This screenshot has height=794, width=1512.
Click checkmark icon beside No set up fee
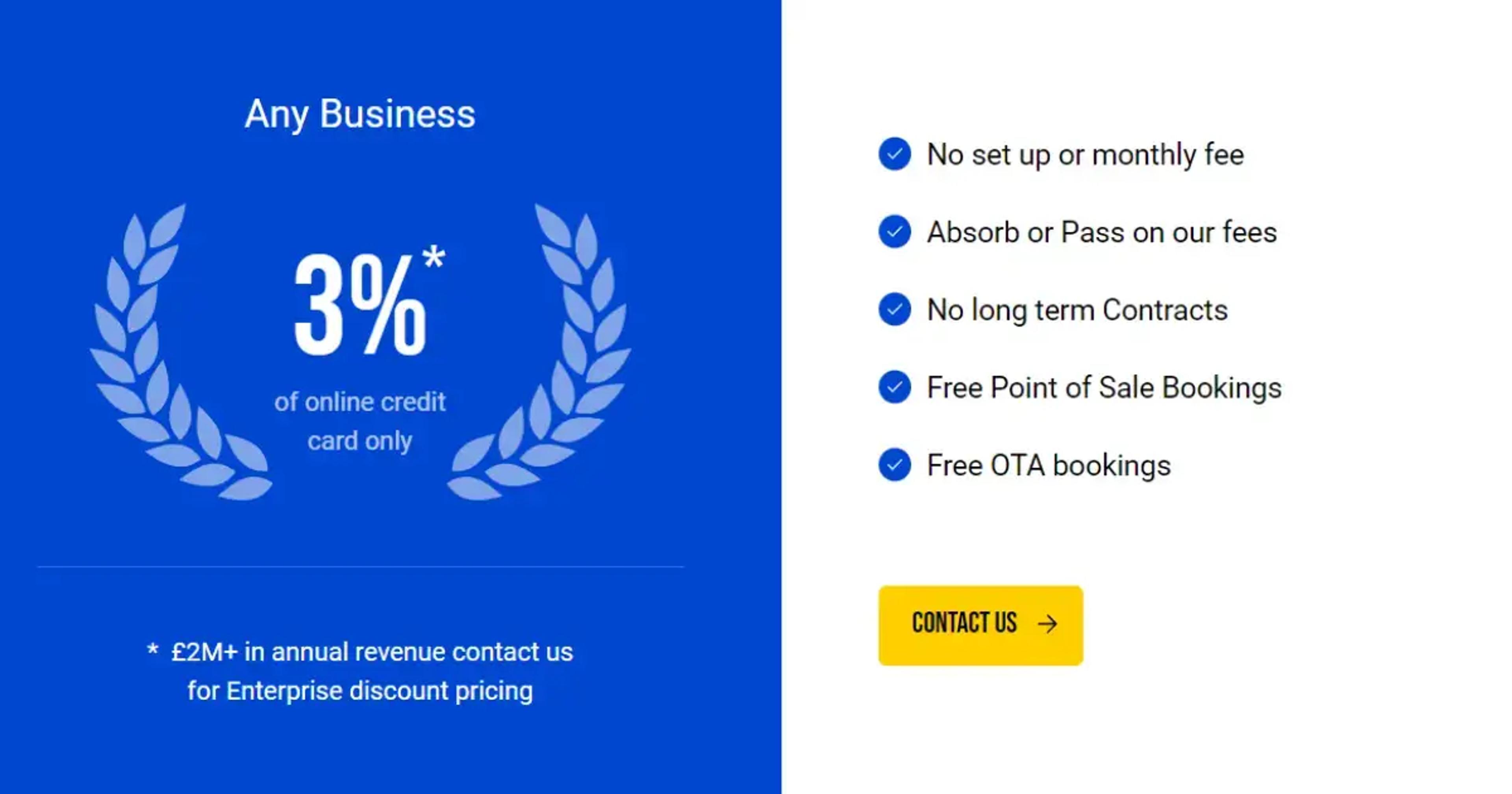pos(895,154)
